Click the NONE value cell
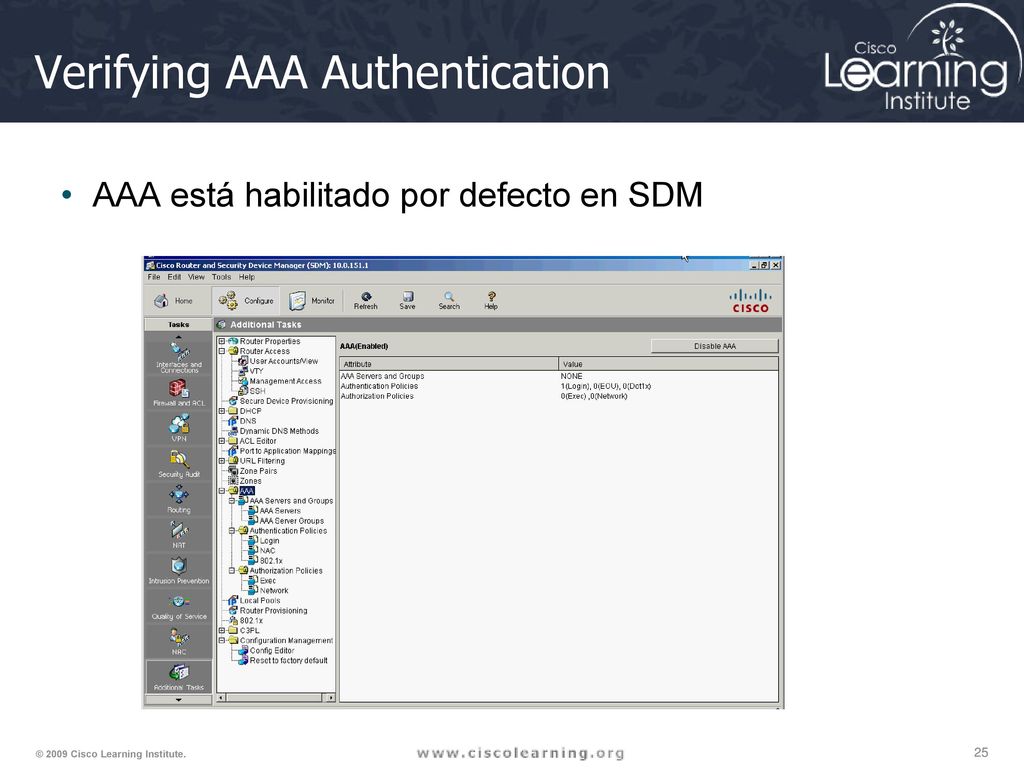1024x768 pixels. point(571,376)
